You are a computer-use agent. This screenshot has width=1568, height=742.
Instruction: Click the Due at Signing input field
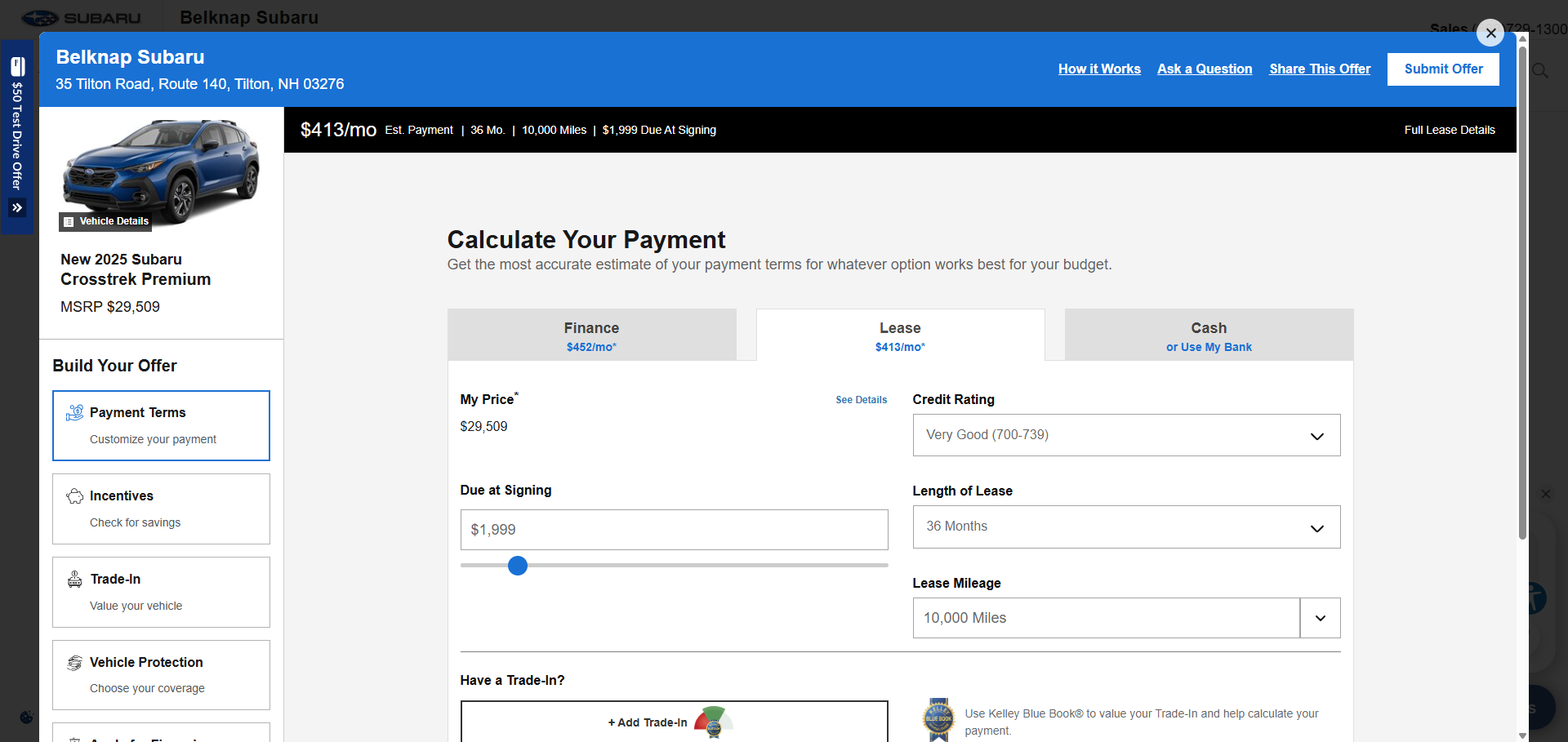(674, 530)
